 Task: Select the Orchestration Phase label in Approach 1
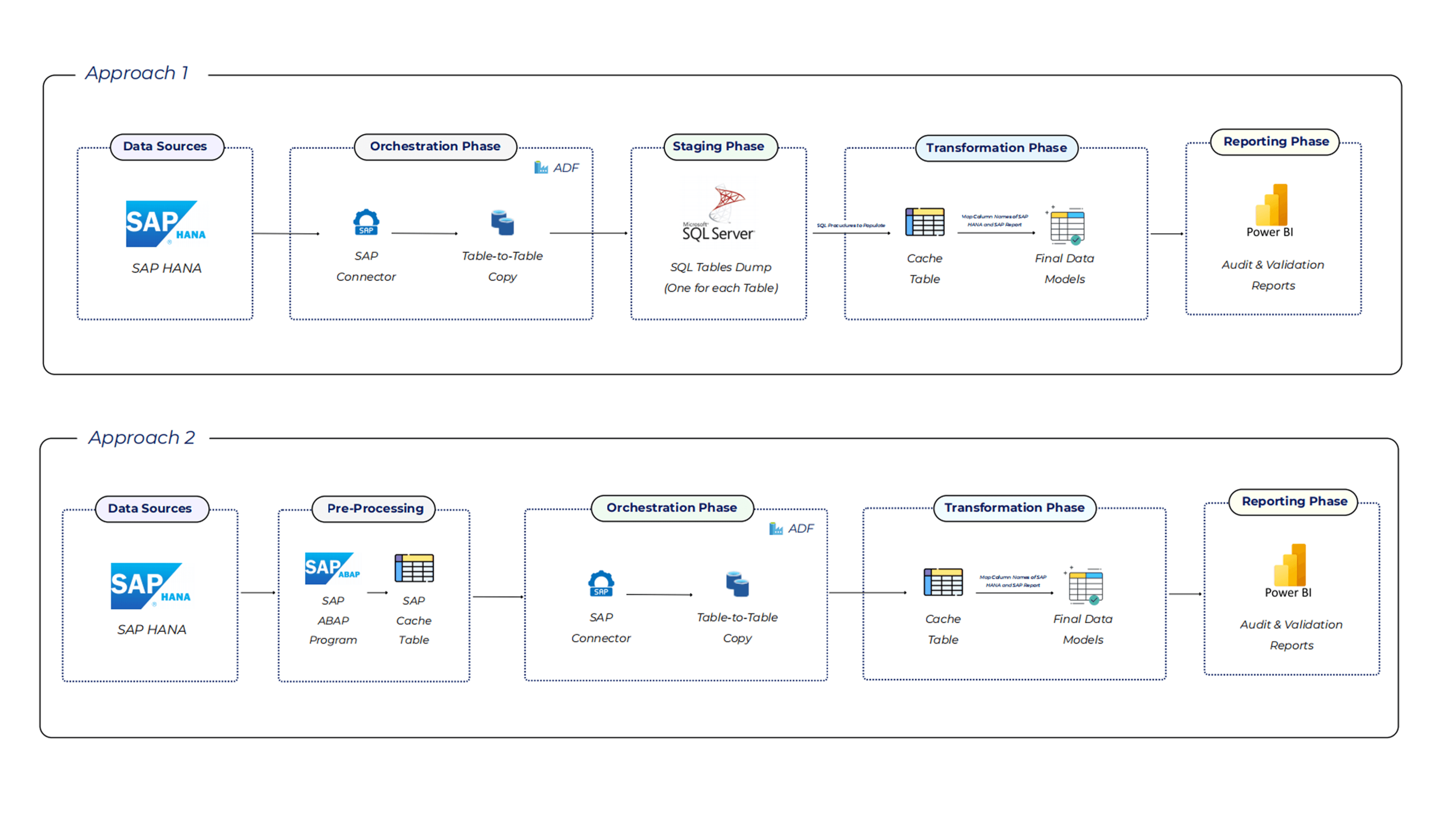pyautogui.click(x=436, y=147)
